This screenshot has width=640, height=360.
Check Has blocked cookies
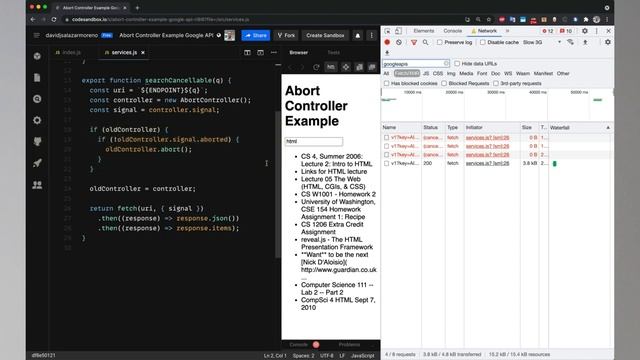pos(386,83)
